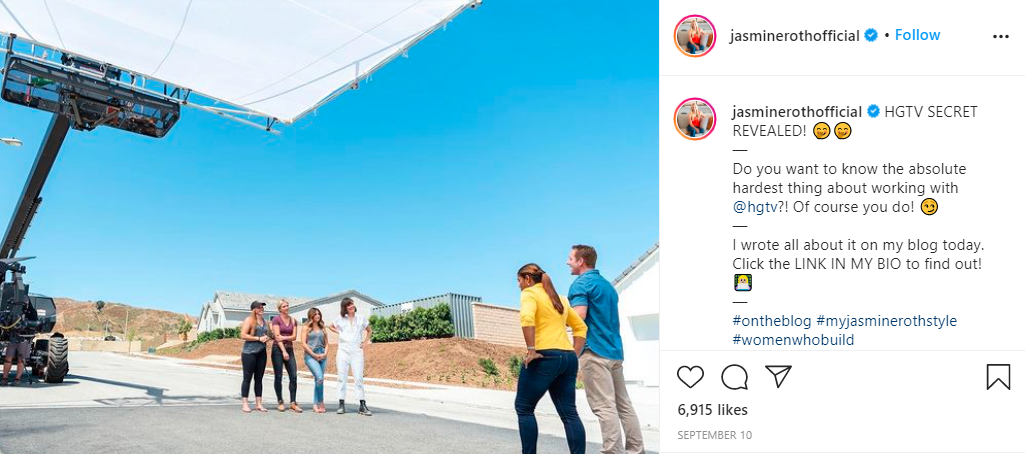Viewport: 1025px width, 454px height.
Task: Open the three-dot more options menu
Action: click(x=1001, y=37)
